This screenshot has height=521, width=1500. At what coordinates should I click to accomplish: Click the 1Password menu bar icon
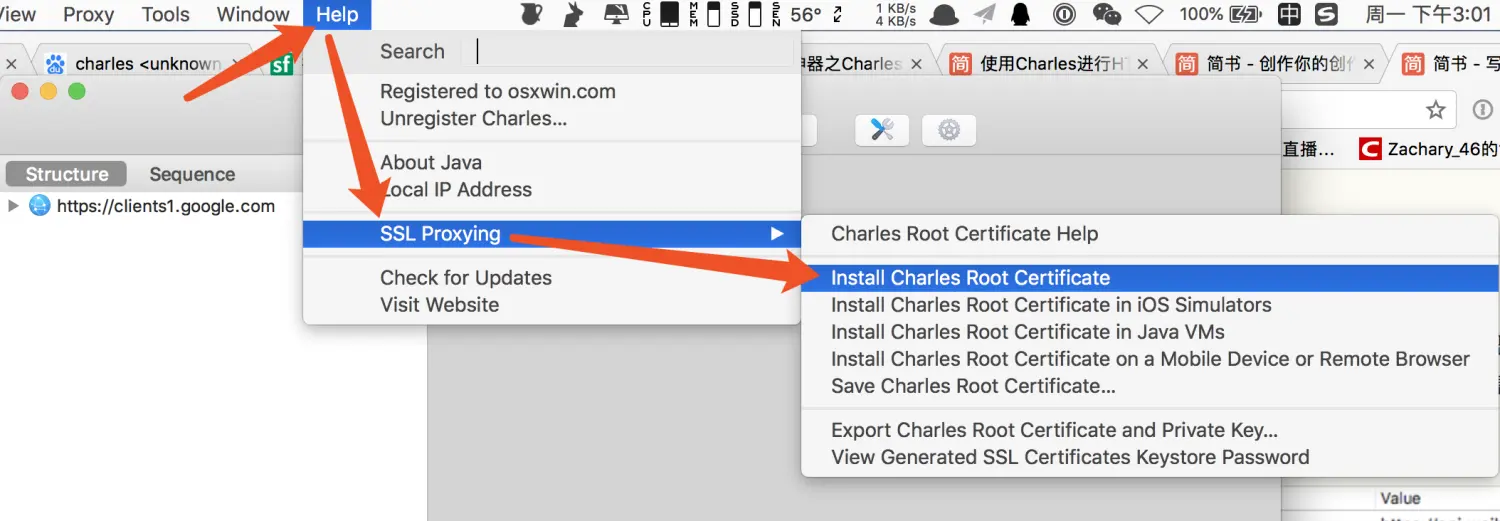point(1064,14)
